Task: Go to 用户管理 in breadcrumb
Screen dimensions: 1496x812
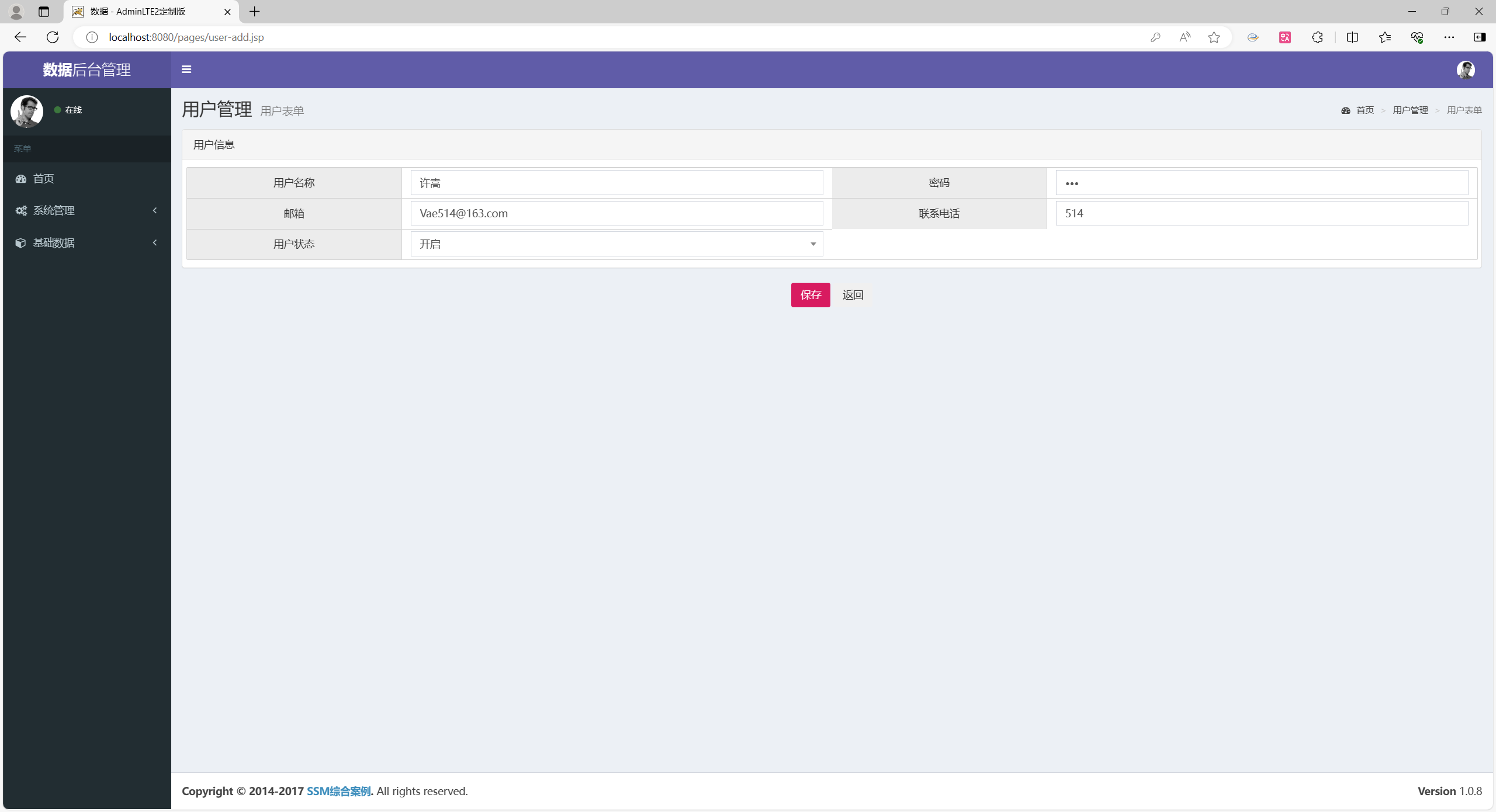Action: click(1410, 110)
